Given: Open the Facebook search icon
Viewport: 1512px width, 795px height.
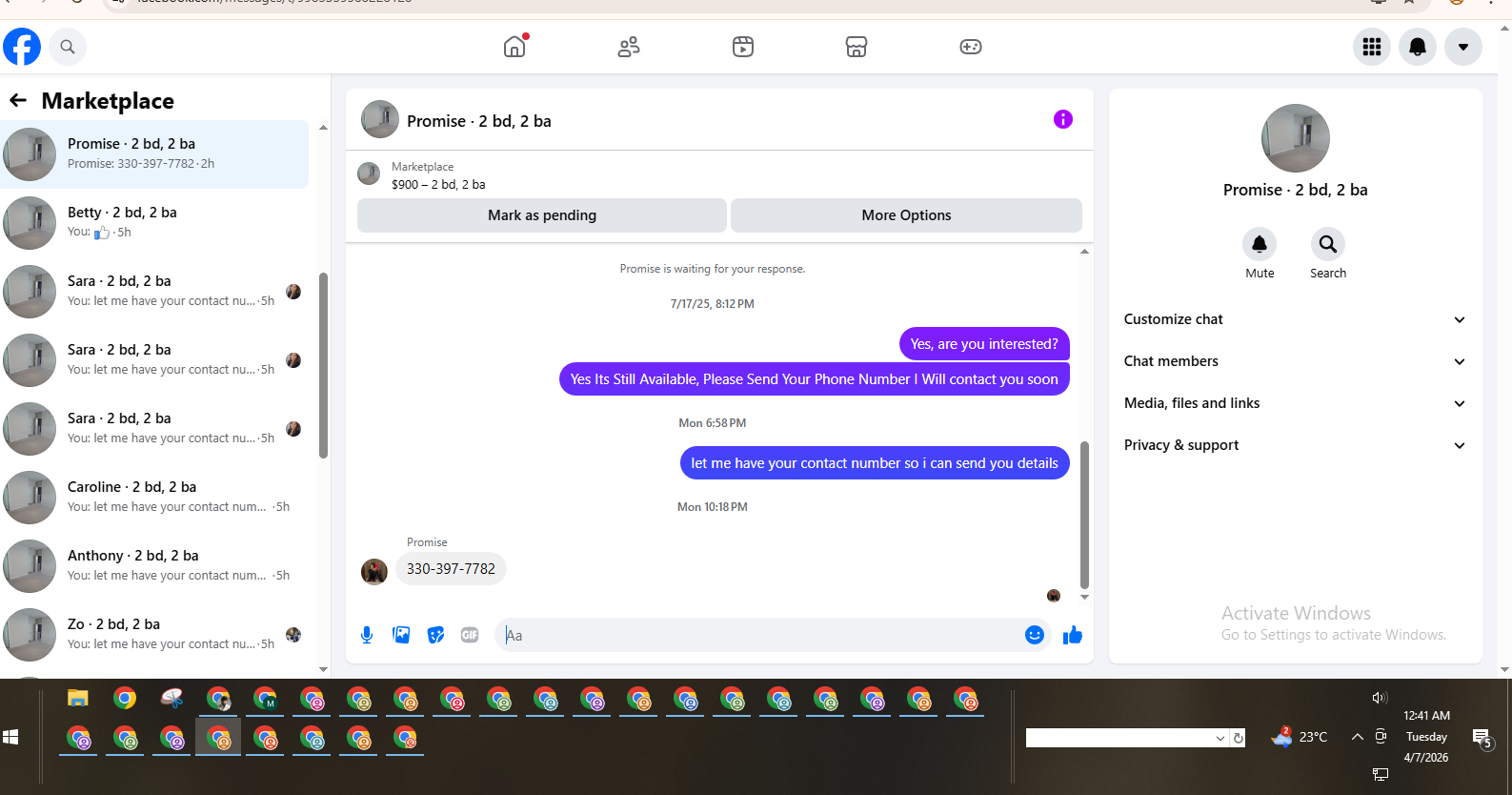Looking at the screenshot, I should (68, 47).
